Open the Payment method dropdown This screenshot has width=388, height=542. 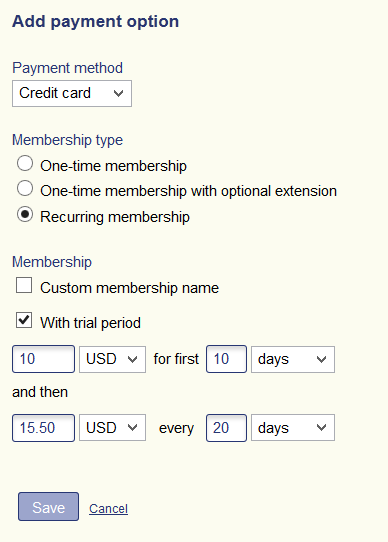tap(72, 94)
